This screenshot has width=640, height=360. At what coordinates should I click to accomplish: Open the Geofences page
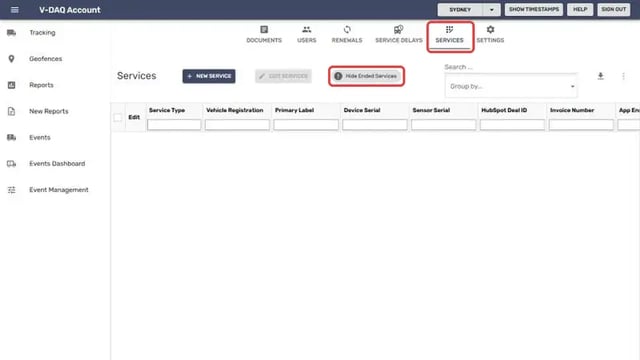pyautogui.click(x=46, y=59)
